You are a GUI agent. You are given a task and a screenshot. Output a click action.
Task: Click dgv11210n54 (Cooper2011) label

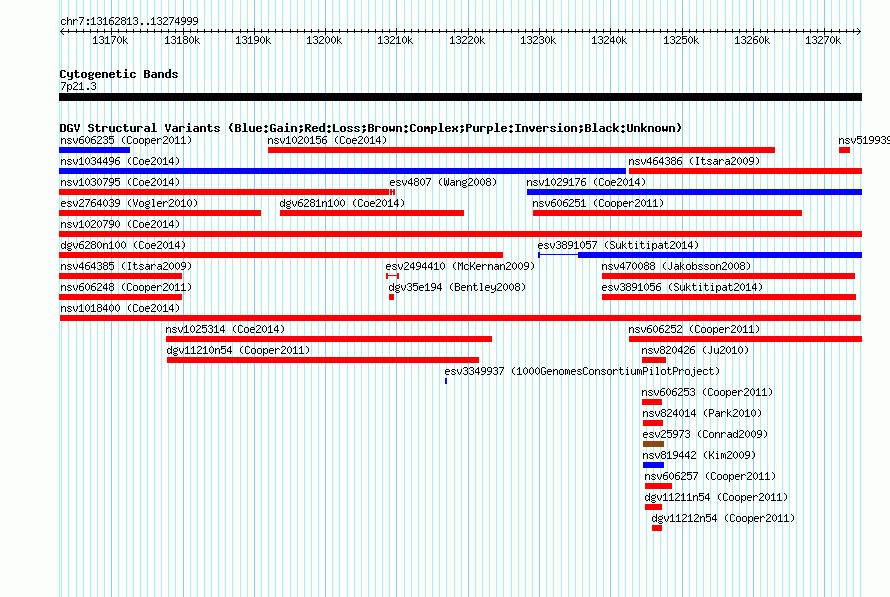(x=238, y=350)
